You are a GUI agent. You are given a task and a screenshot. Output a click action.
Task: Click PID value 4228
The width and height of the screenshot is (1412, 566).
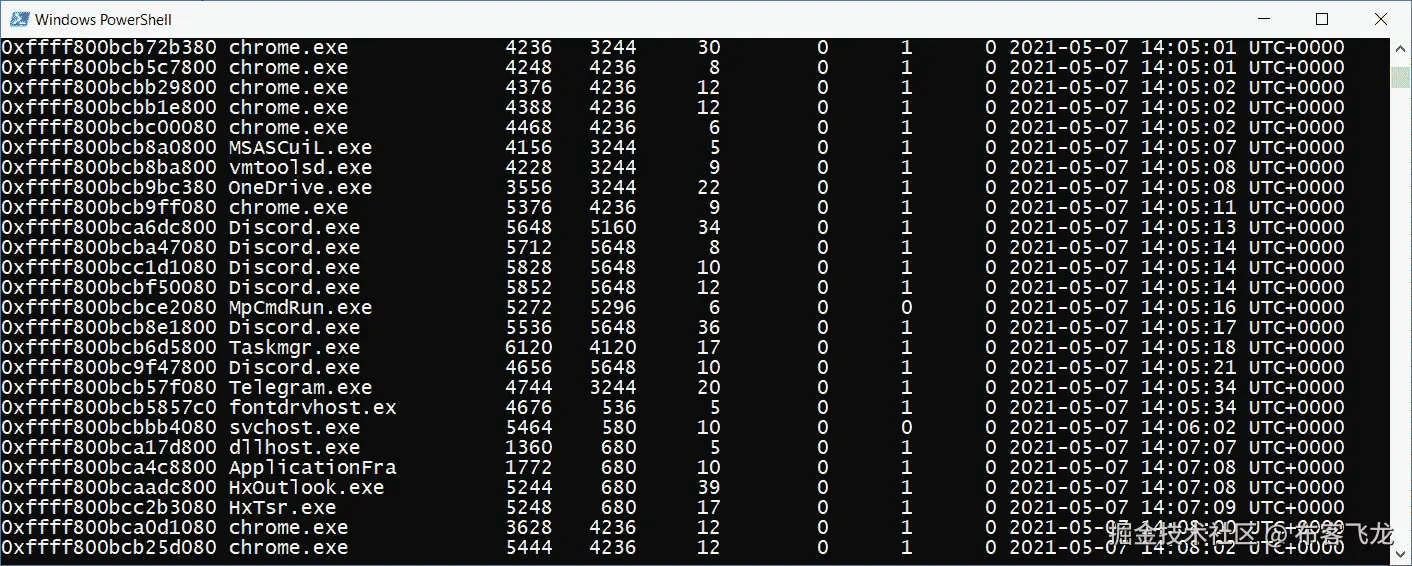click(528, 167)
